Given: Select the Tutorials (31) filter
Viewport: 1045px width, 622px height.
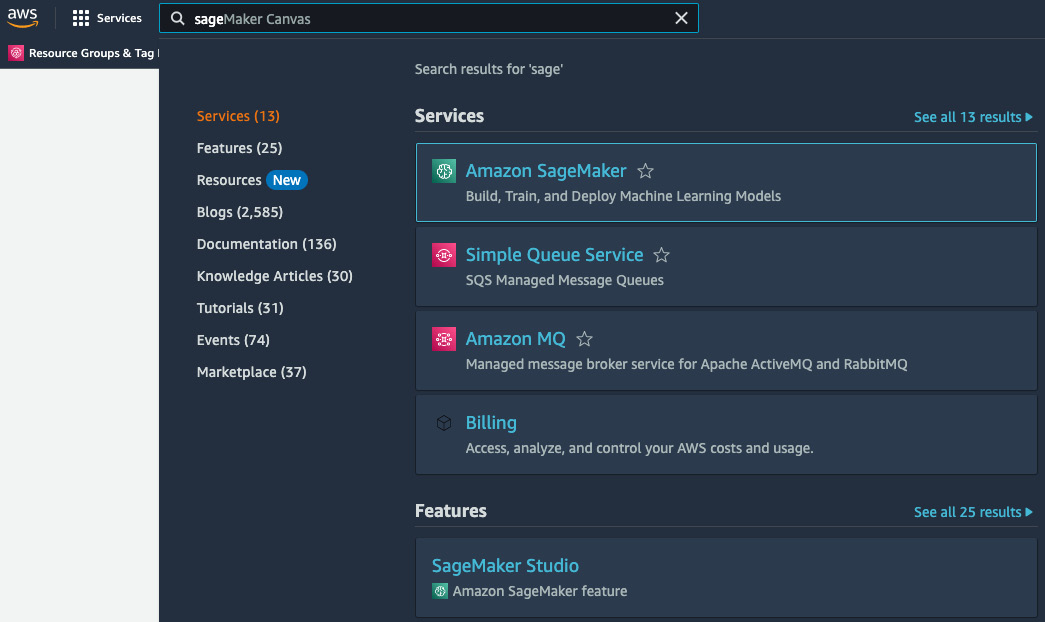Looking at the screenshot, I should pyautogui.click(x=240, y=308).
